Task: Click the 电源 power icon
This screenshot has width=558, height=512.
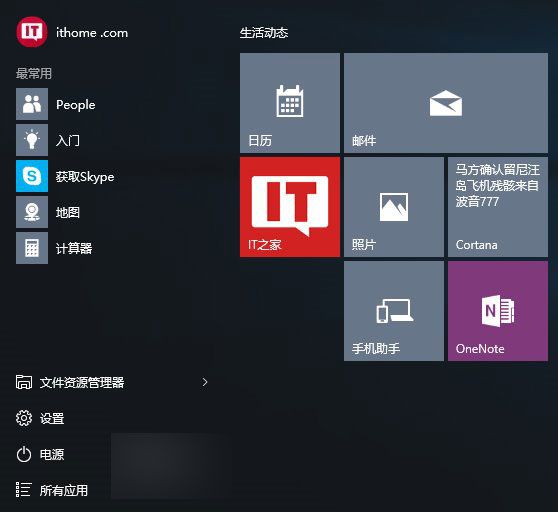Action: click(24, 454)
